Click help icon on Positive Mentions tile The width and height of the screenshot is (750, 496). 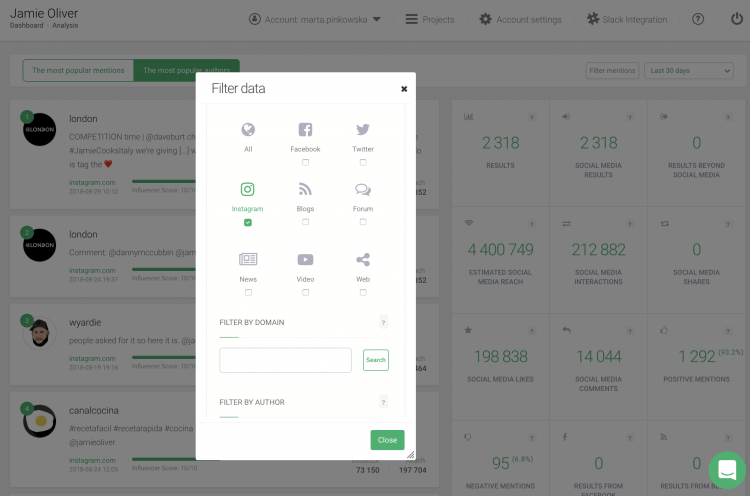coord(728,331)
